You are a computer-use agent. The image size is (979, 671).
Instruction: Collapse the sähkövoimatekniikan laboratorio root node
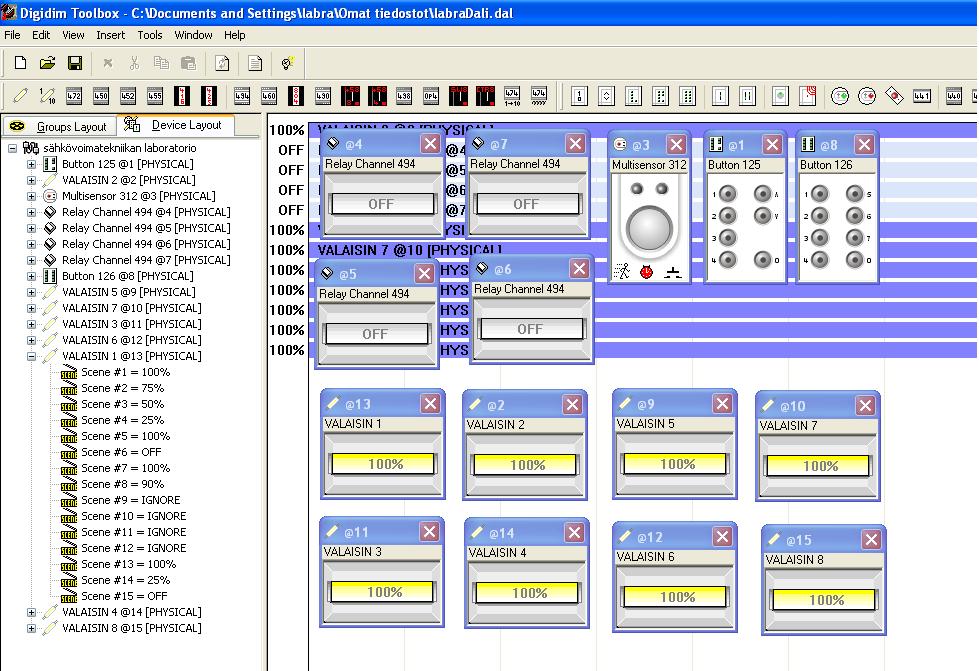coord(12,148)
